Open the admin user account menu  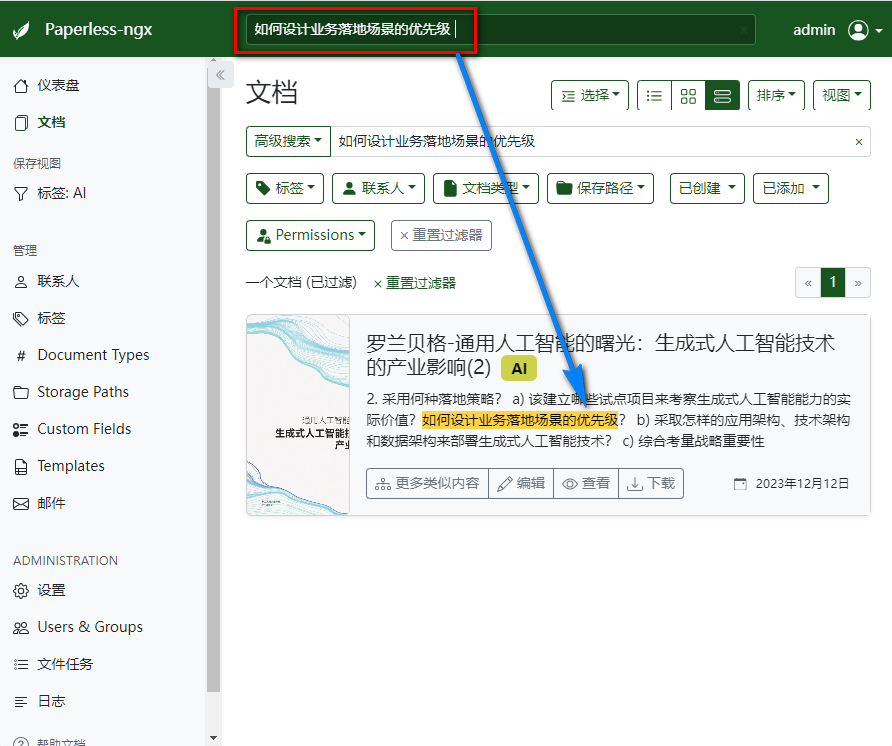(864, 30)
